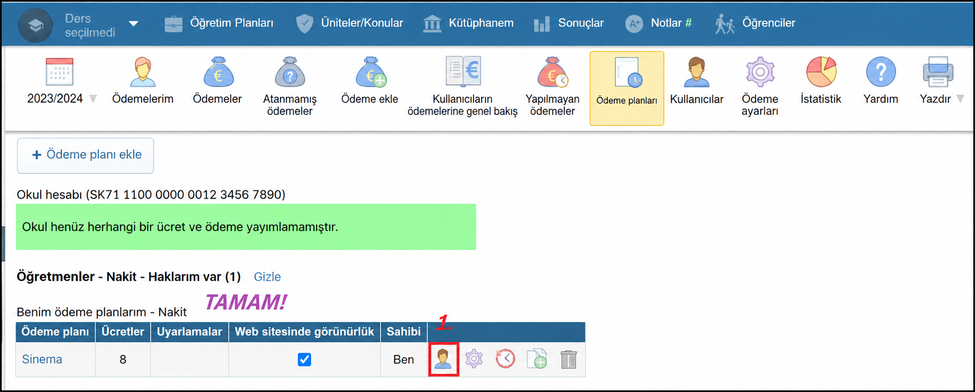The image size is (975, 392).
Task: Click the Sinema row user icon
Action: [444, 359]
